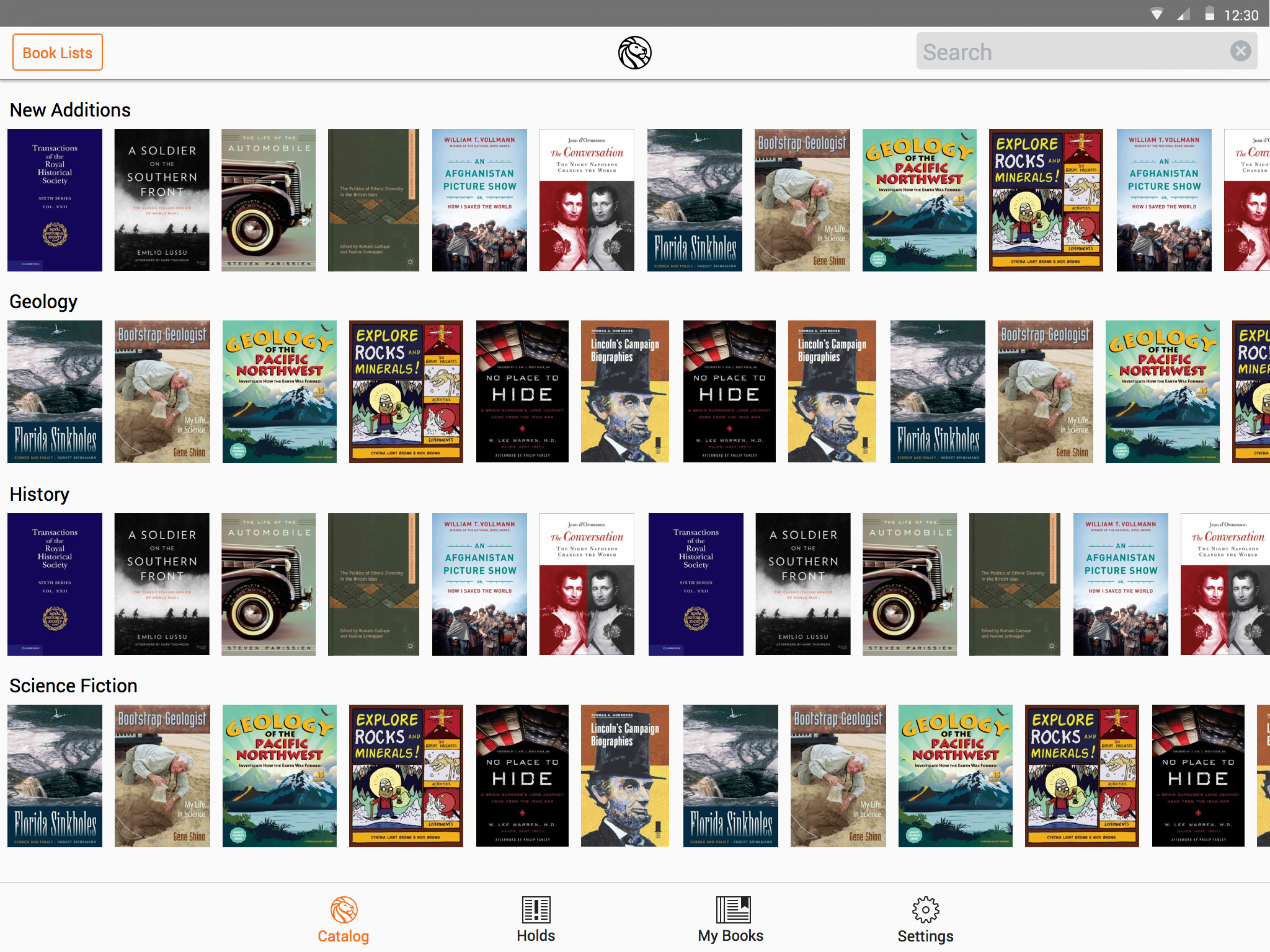1270x952 pixels.
Task: Open the History section heading
Action: (40, 495)
